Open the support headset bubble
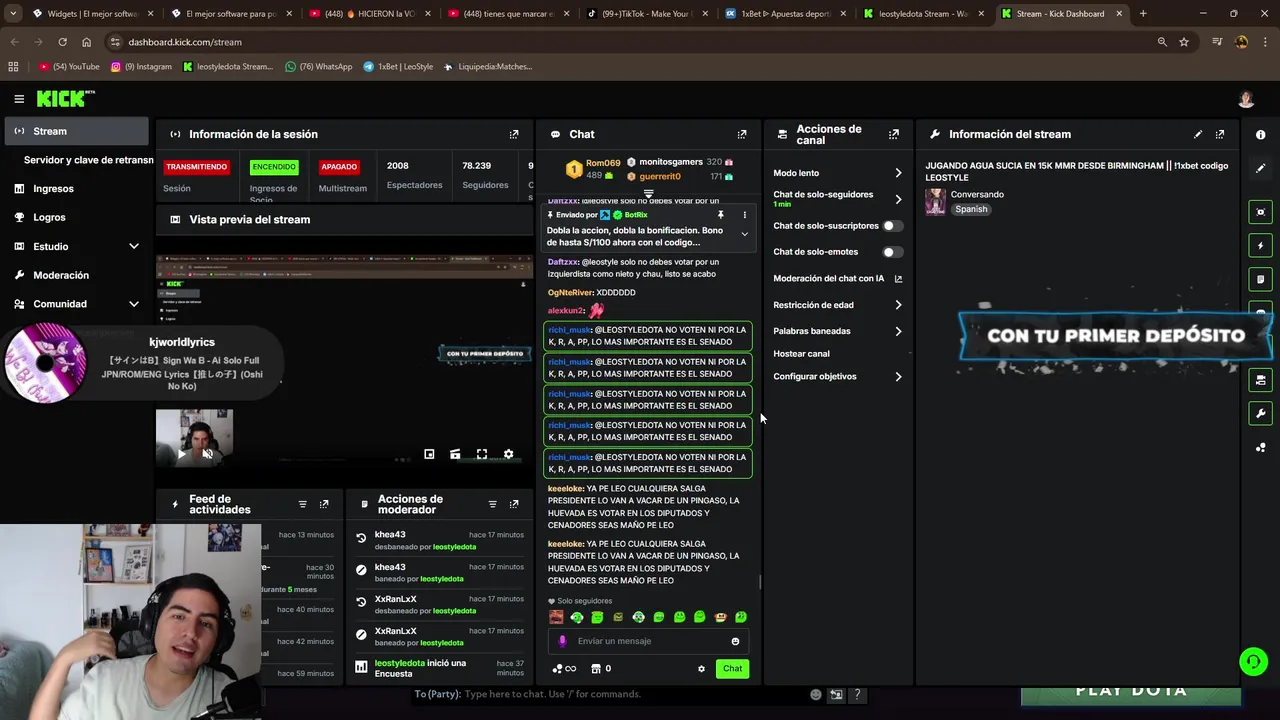Viewport: 1280px width, 720px height. point(1253,662)
